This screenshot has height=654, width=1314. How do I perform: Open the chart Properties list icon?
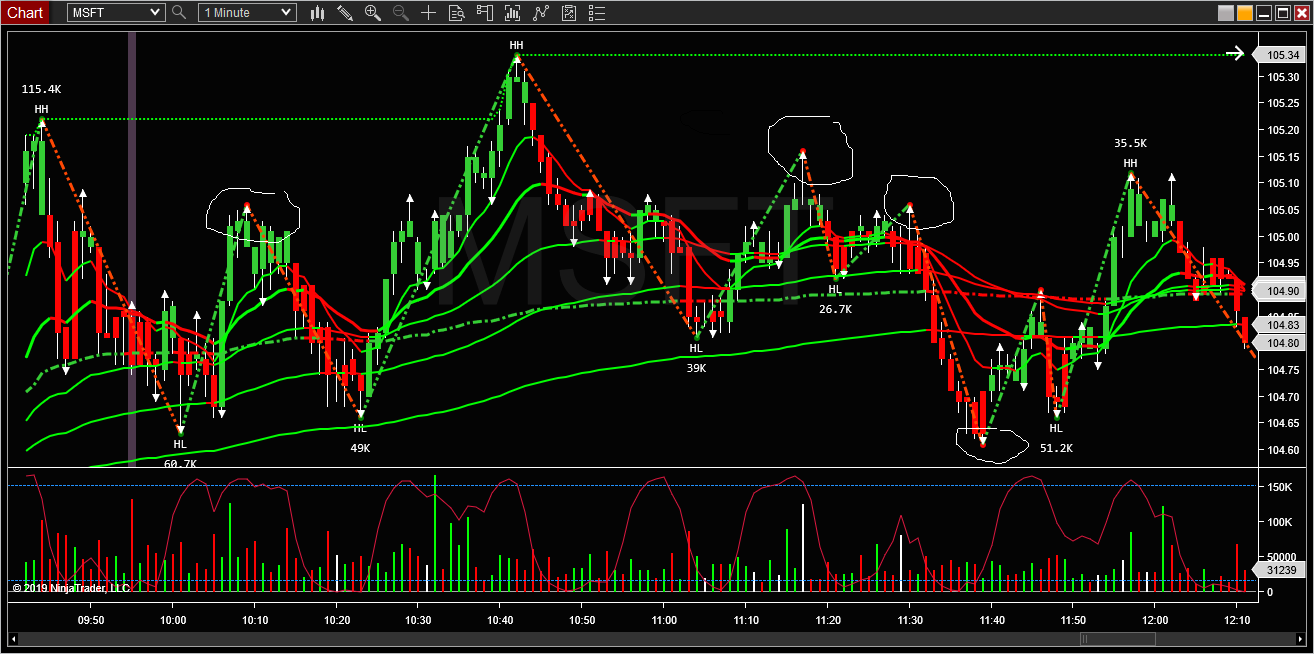click(597, 12)
